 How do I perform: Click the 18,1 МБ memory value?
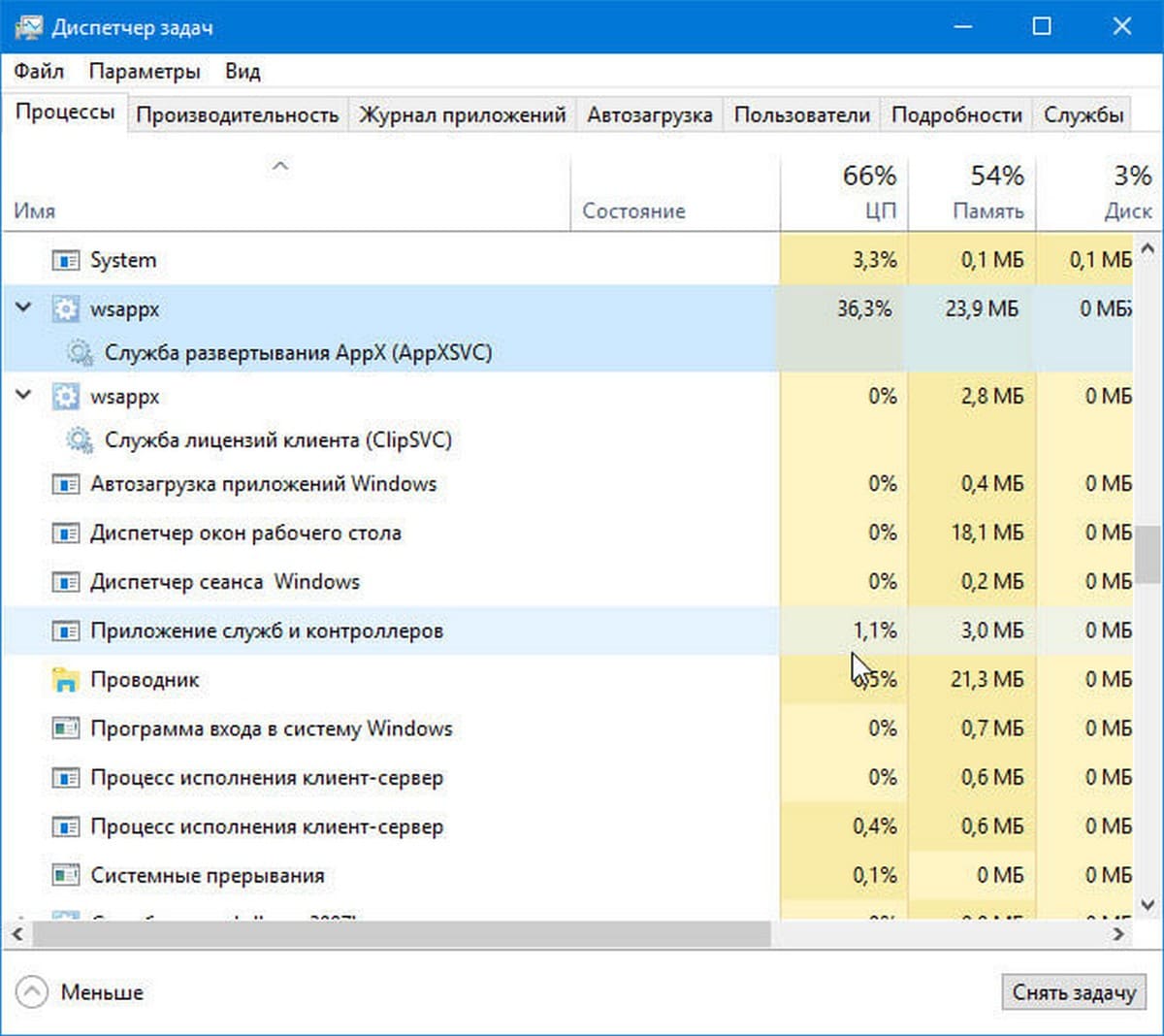click(987, 533)
